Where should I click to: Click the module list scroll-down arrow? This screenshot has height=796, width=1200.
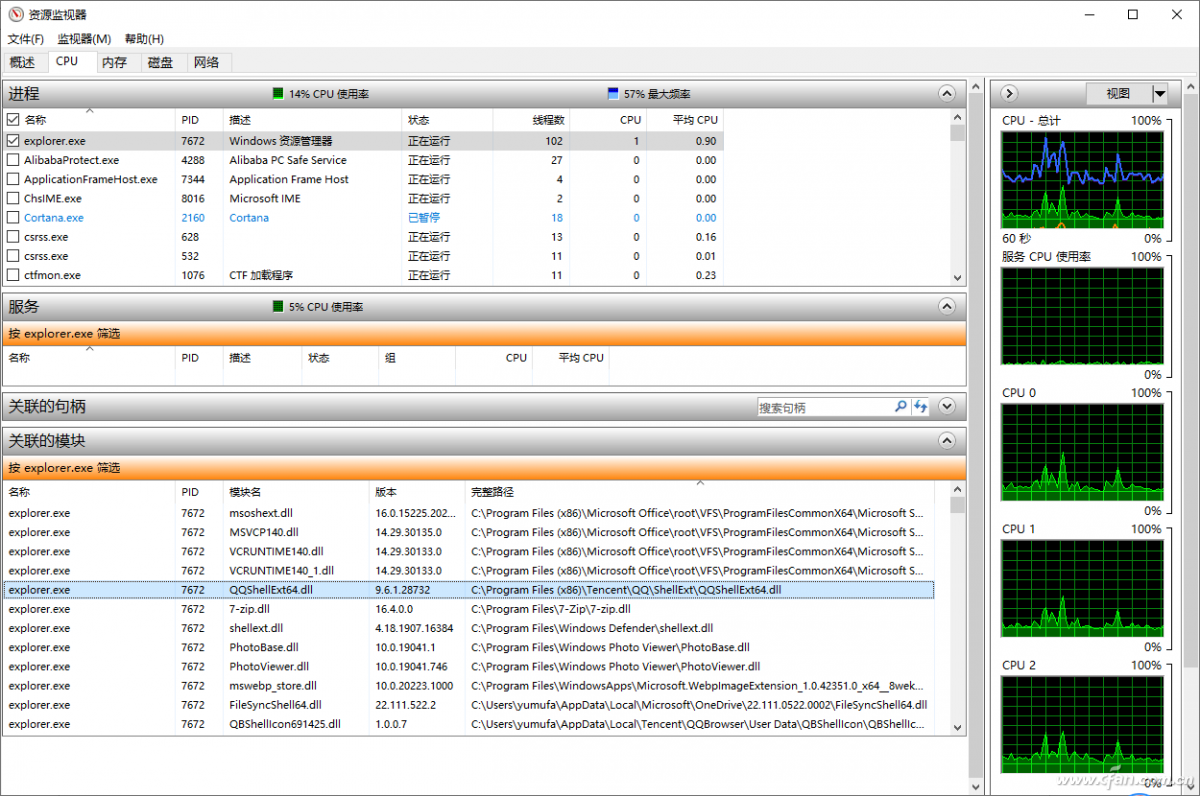[x=957, y=728]
